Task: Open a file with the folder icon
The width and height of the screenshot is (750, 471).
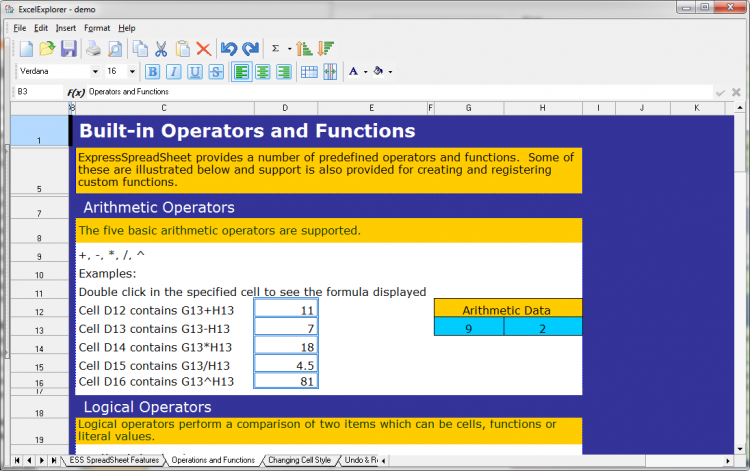Action: pyautogui.click(x=47, y=48)
